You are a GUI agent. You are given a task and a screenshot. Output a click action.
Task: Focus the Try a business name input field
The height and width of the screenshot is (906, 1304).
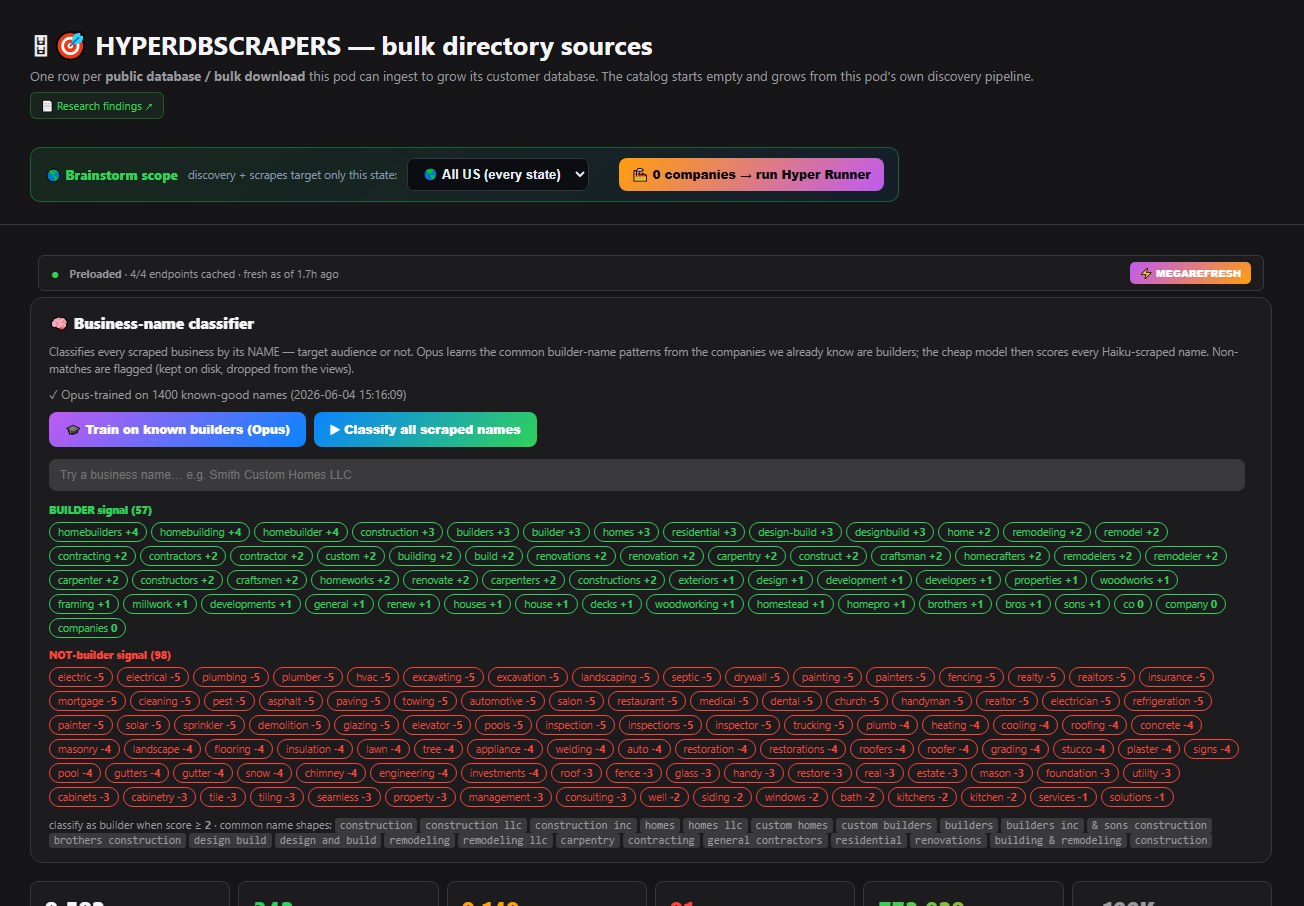pos(647,475)
